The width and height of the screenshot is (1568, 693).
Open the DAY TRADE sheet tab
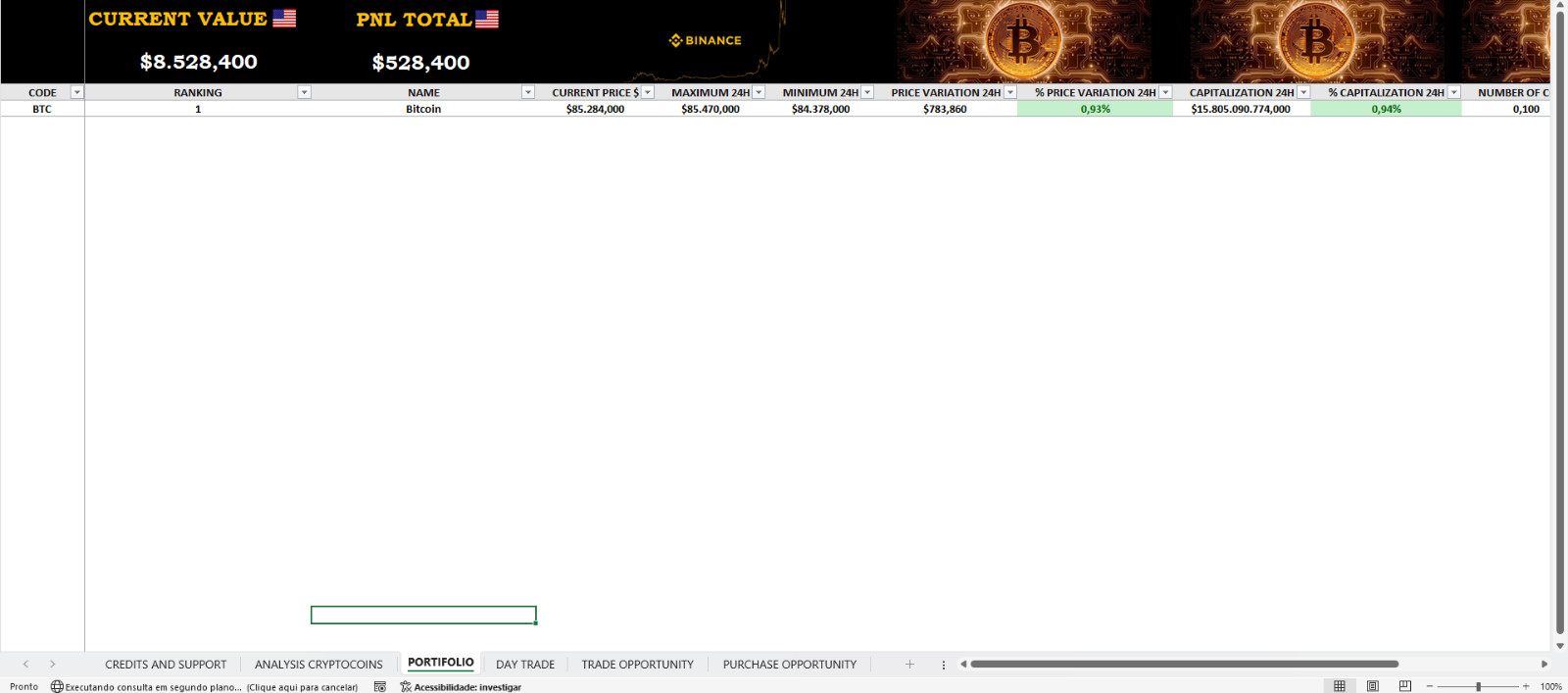pos(525,665)
